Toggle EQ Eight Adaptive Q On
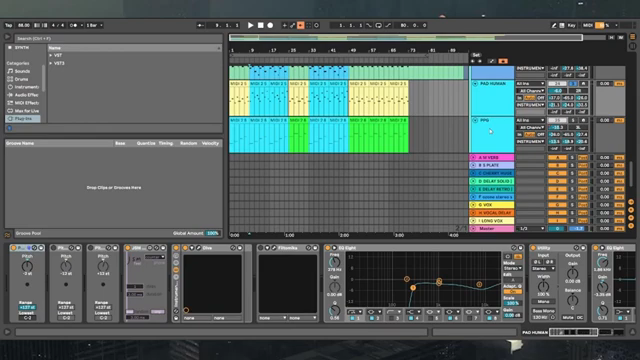This screenshot has height=360, width=640. pyautogui.click(x=513, y=292)
